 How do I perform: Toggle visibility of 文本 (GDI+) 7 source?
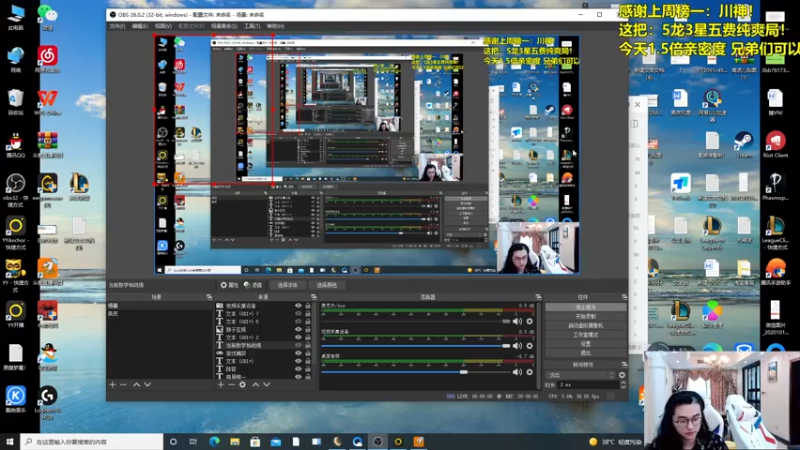[x=298, y=313]
